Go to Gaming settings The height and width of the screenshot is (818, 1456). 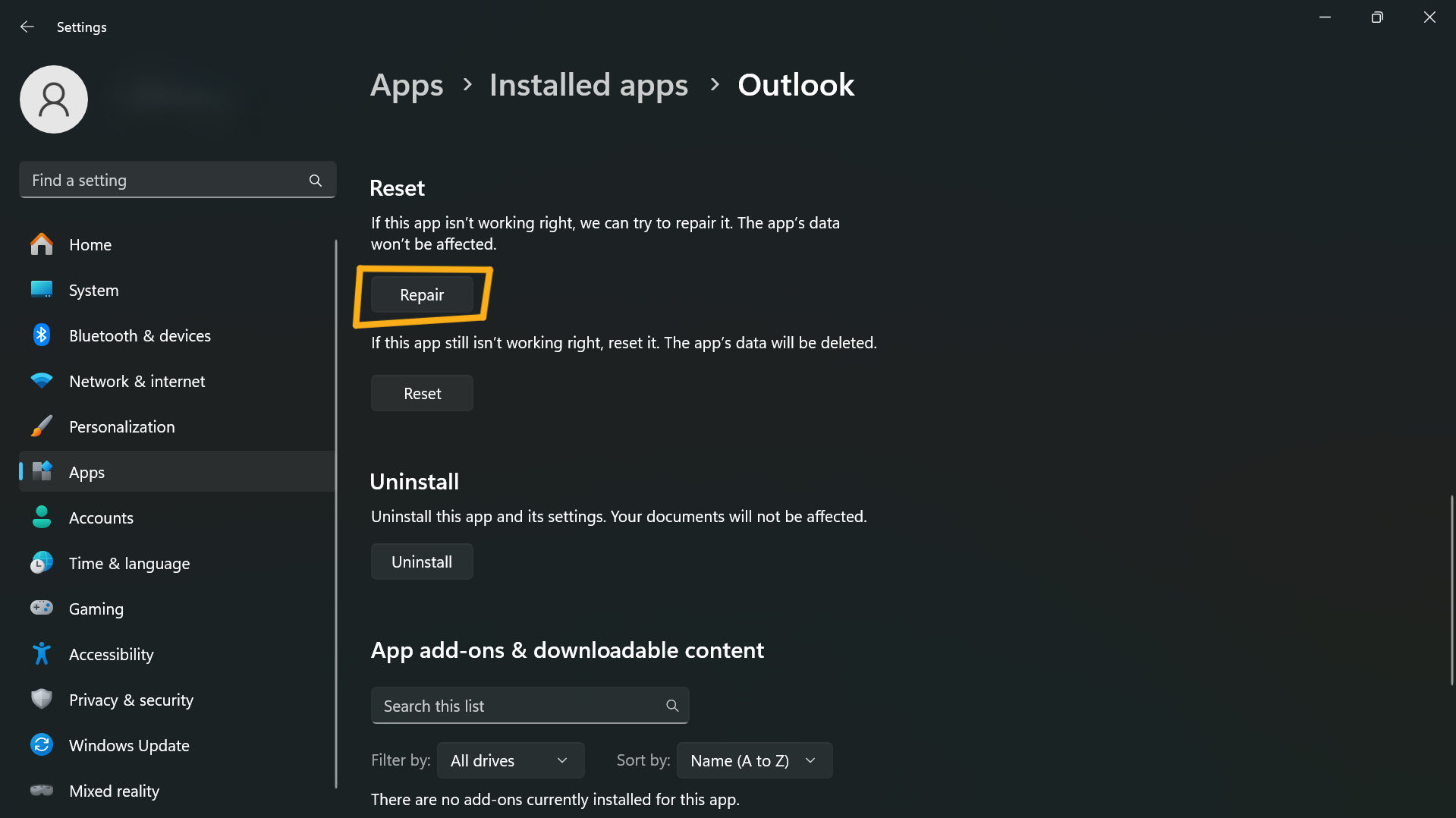point(177,609)
